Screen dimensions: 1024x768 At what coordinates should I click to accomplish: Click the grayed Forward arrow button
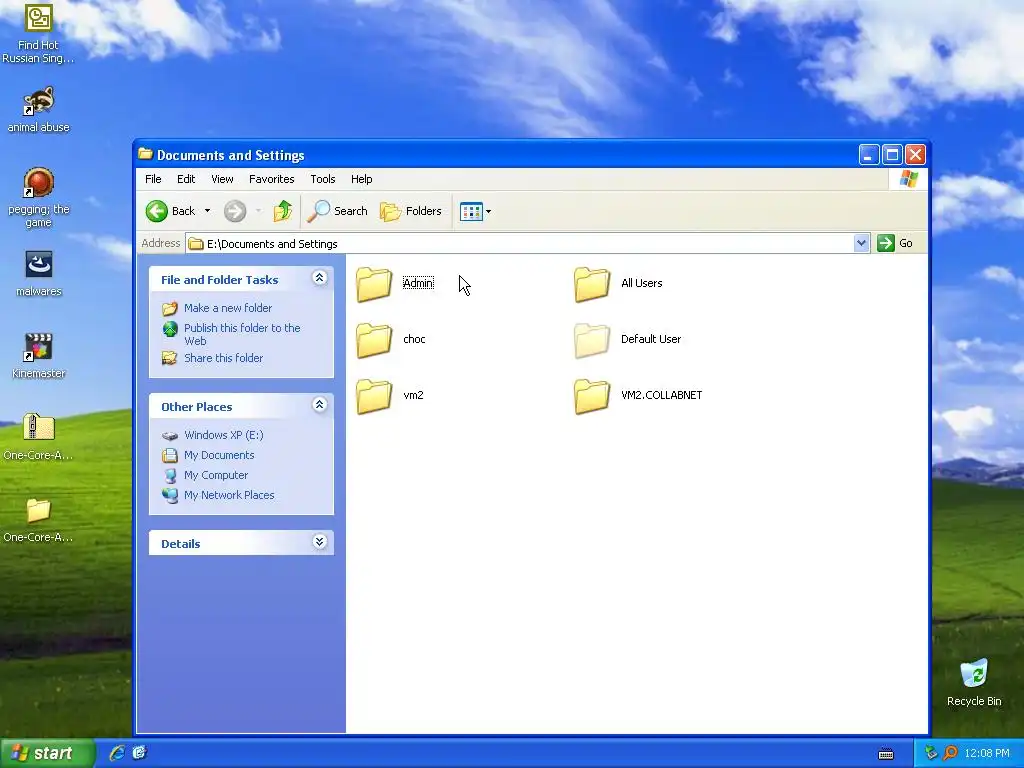tap(234, 211)
